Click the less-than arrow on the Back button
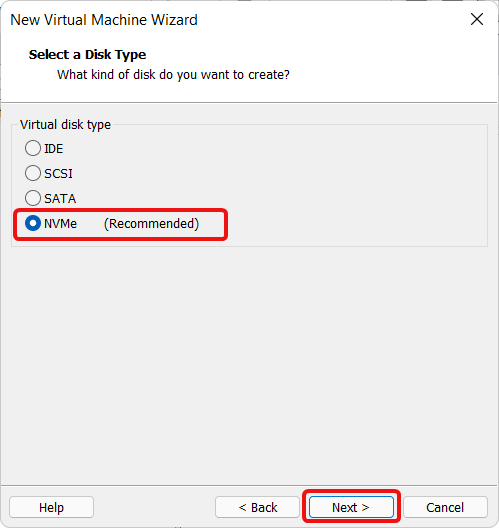499x528 pixels. pos(242,507)
